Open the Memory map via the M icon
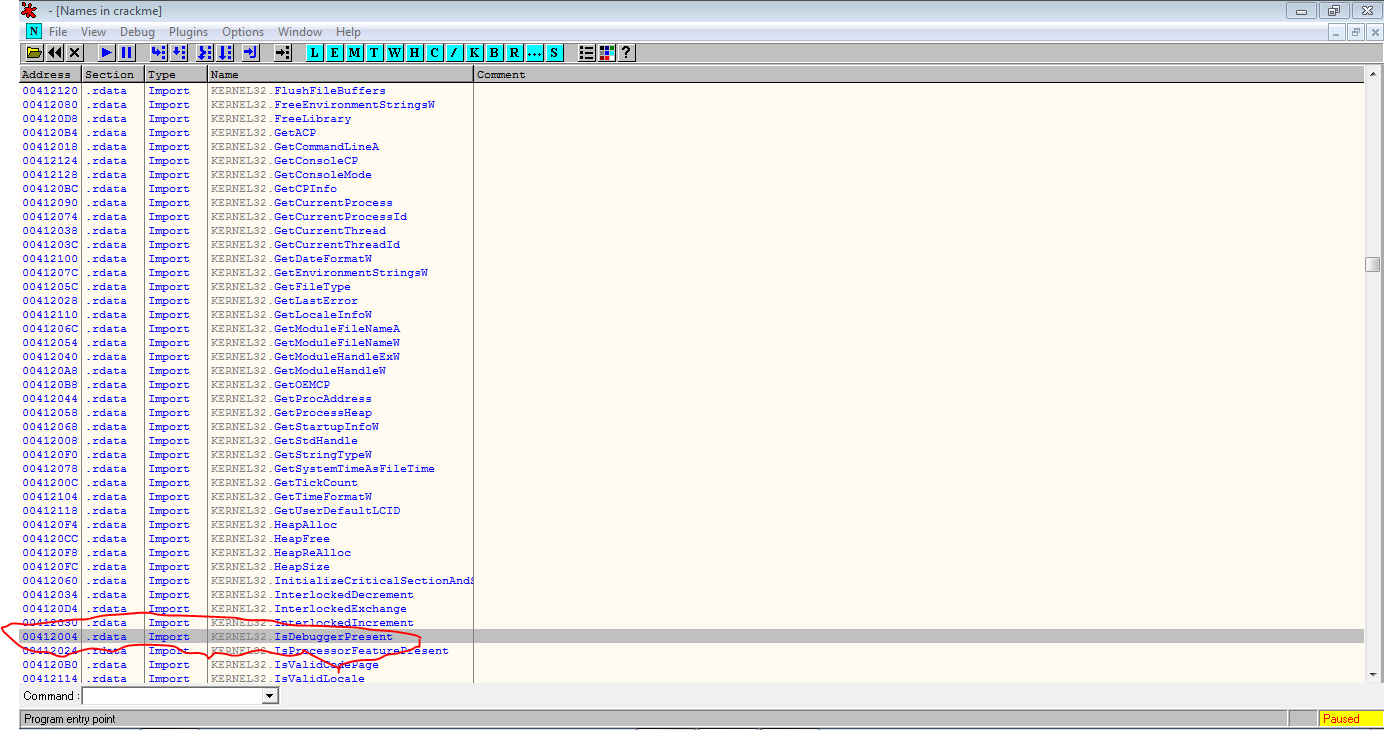Viewport: 1384px width, 730px height. (353, 52)
